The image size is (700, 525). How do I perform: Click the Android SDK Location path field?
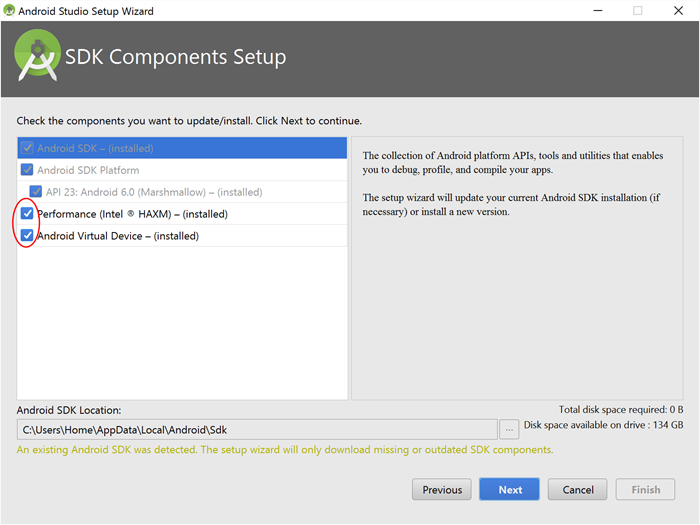pyautogui.click(x=257, y=429)
